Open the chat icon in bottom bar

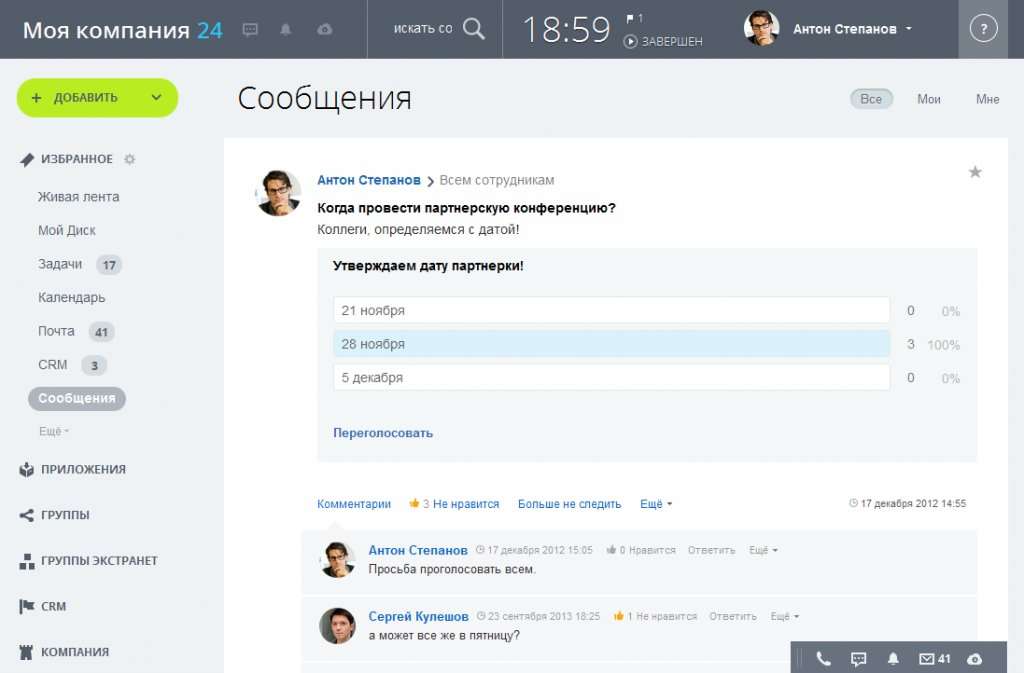[x=858, y=659]
